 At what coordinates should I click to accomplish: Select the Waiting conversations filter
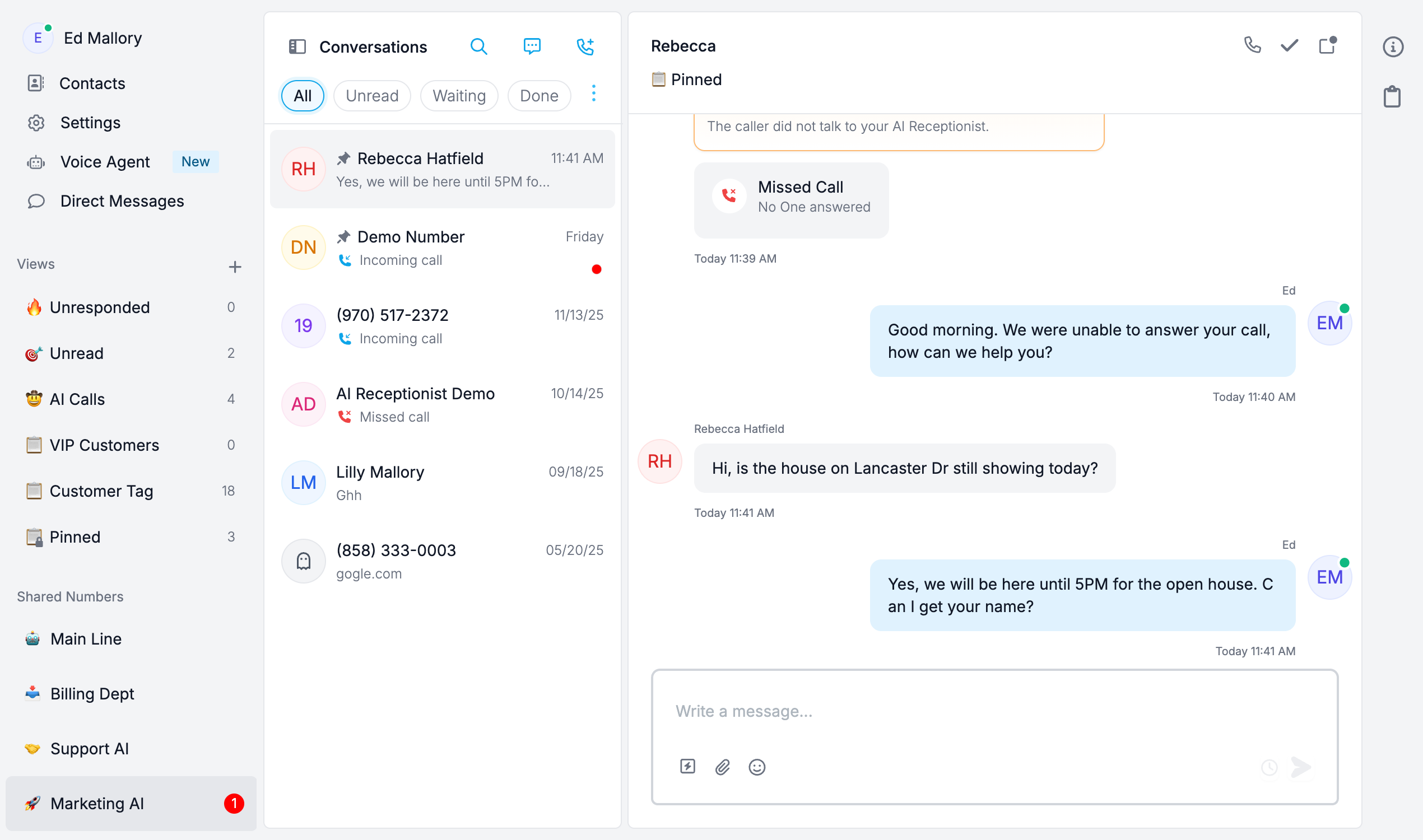point(459,95)
